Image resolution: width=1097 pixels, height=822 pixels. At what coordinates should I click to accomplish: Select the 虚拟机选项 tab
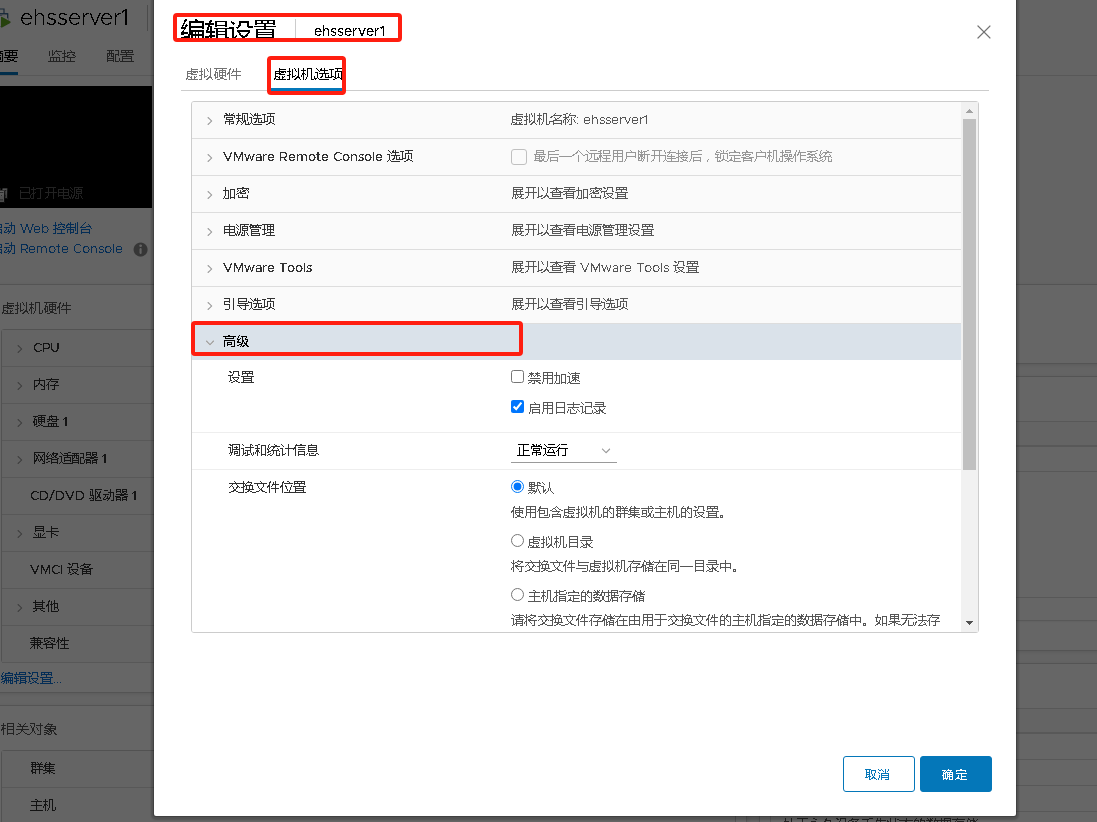click(x=308, y=74)
